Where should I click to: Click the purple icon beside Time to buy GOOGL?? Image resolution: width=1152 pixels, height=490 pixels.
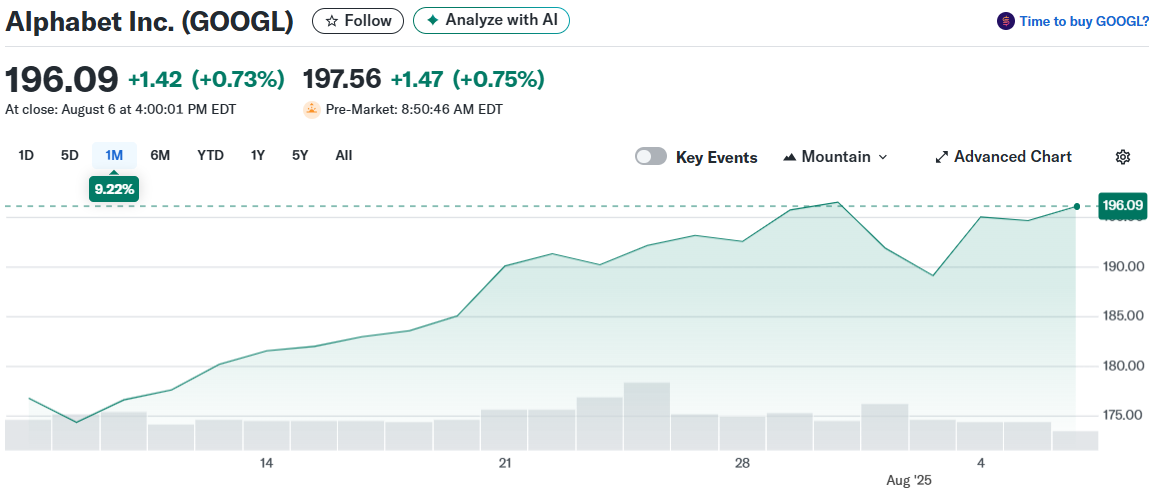1005,21
